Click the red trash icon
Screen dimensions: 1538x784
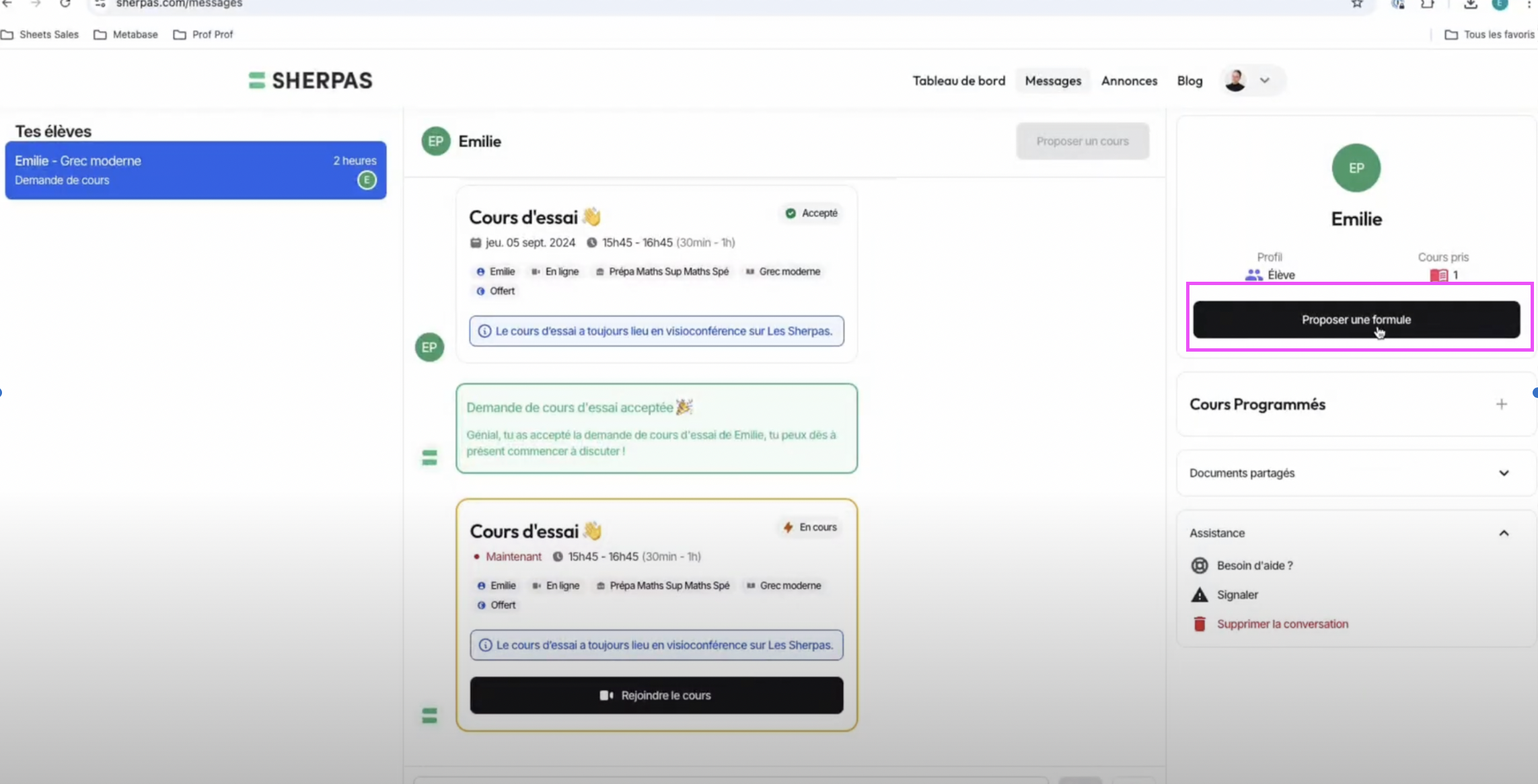tap(1199, 624)
